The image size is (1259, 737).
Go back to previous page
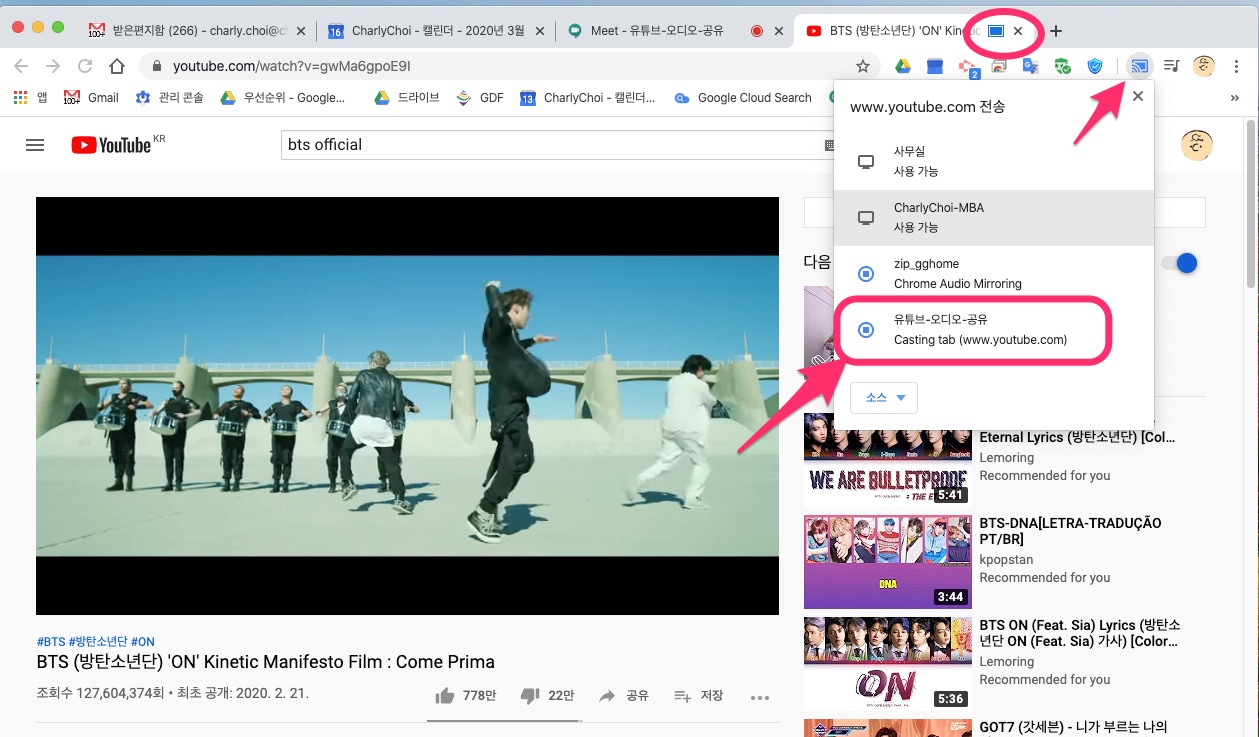(21, 67)
